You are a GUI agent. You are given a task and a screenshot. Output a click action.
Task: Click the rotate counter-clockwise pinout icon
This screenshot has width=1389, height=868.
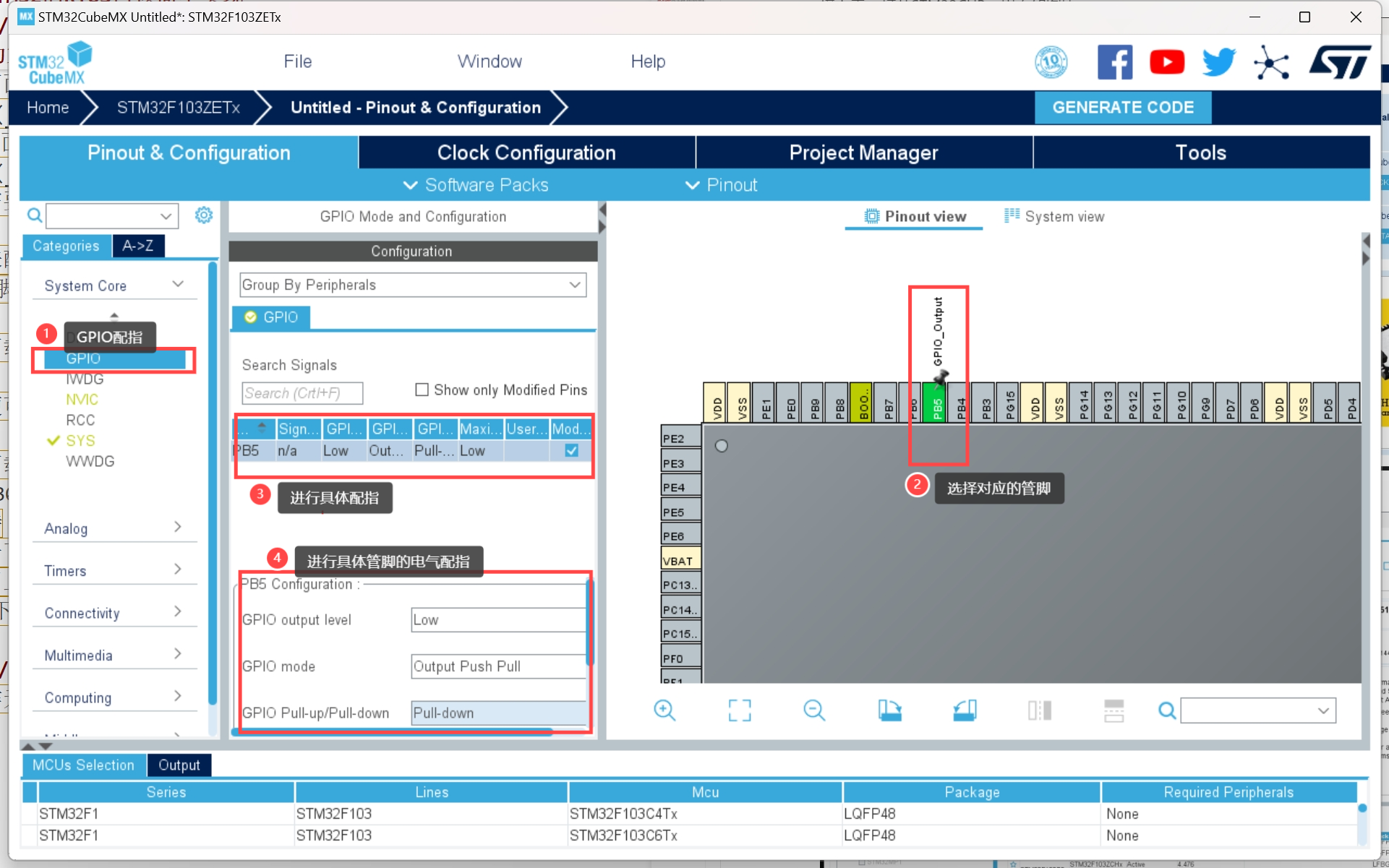[965, 710]
